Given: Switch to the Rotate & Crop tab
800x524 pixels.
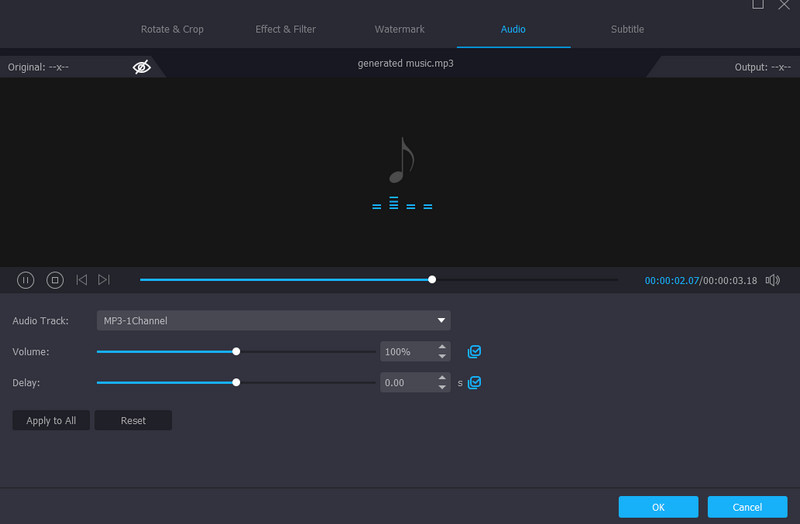Looking at the screenshot, I should pos(172,29).
